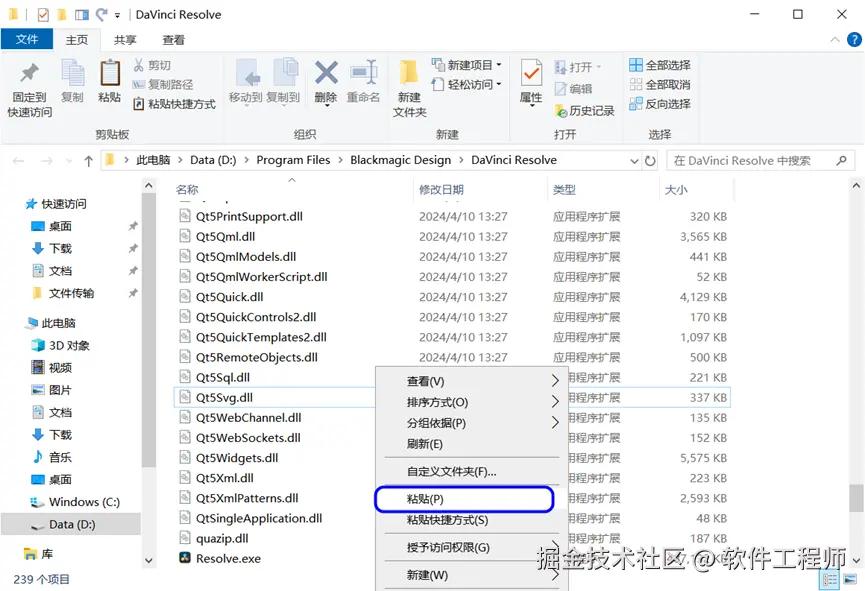
Task: Click the Cut scissors icon
Action: click(x=138, y=65)
